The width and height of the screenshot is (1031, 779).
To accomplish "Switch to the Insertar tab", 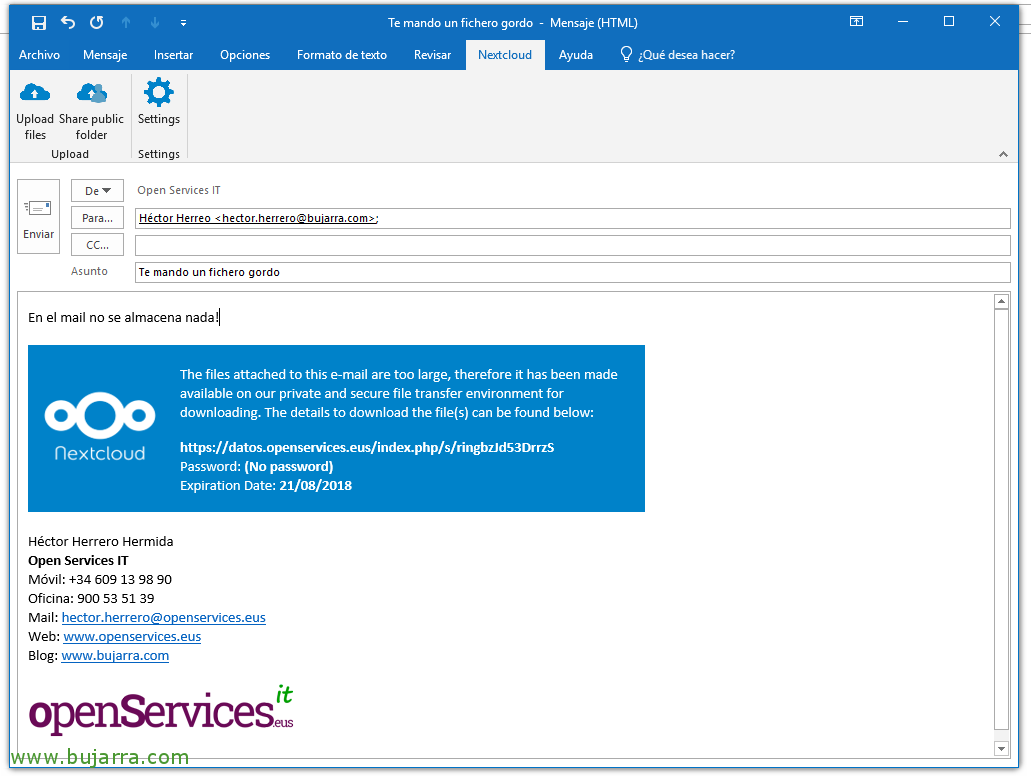I will pyautogui.click(x=174, y=55).
